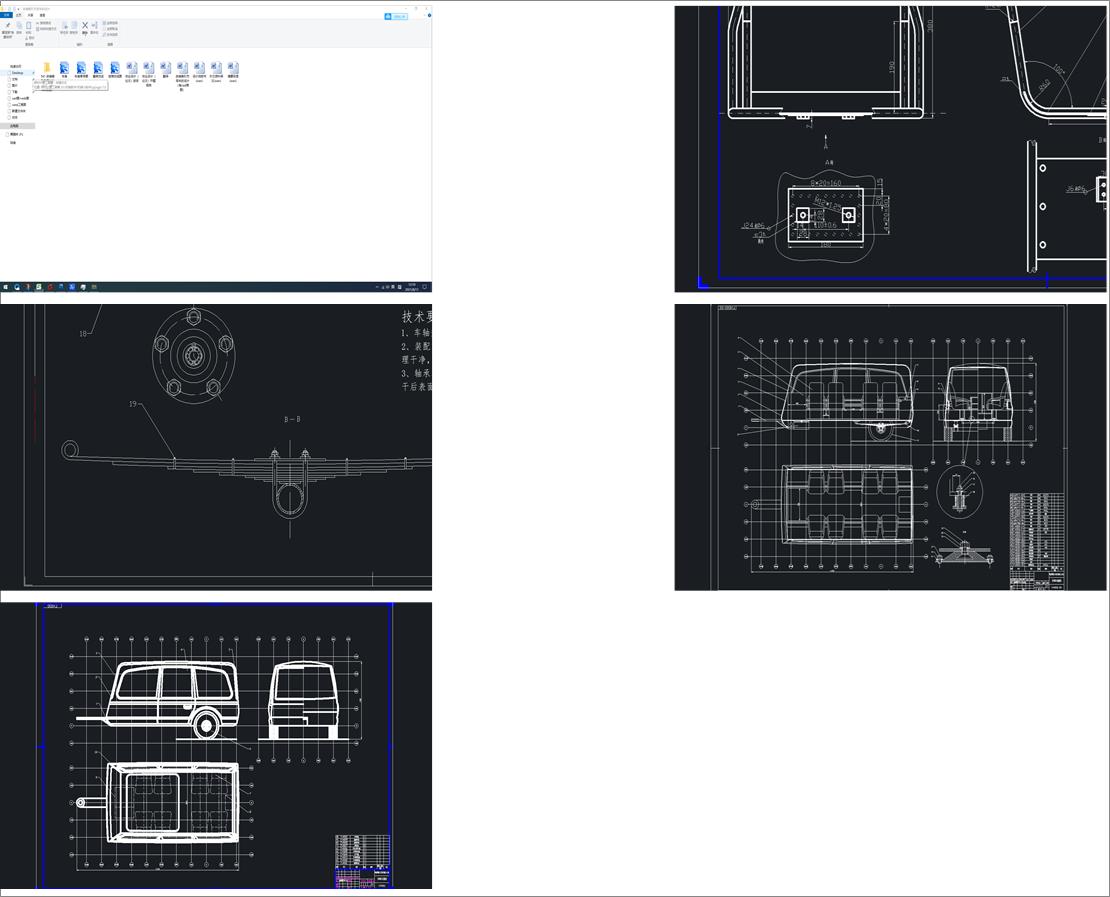Pin folder to Quick access in Explorer ribbon

(8, 28)
